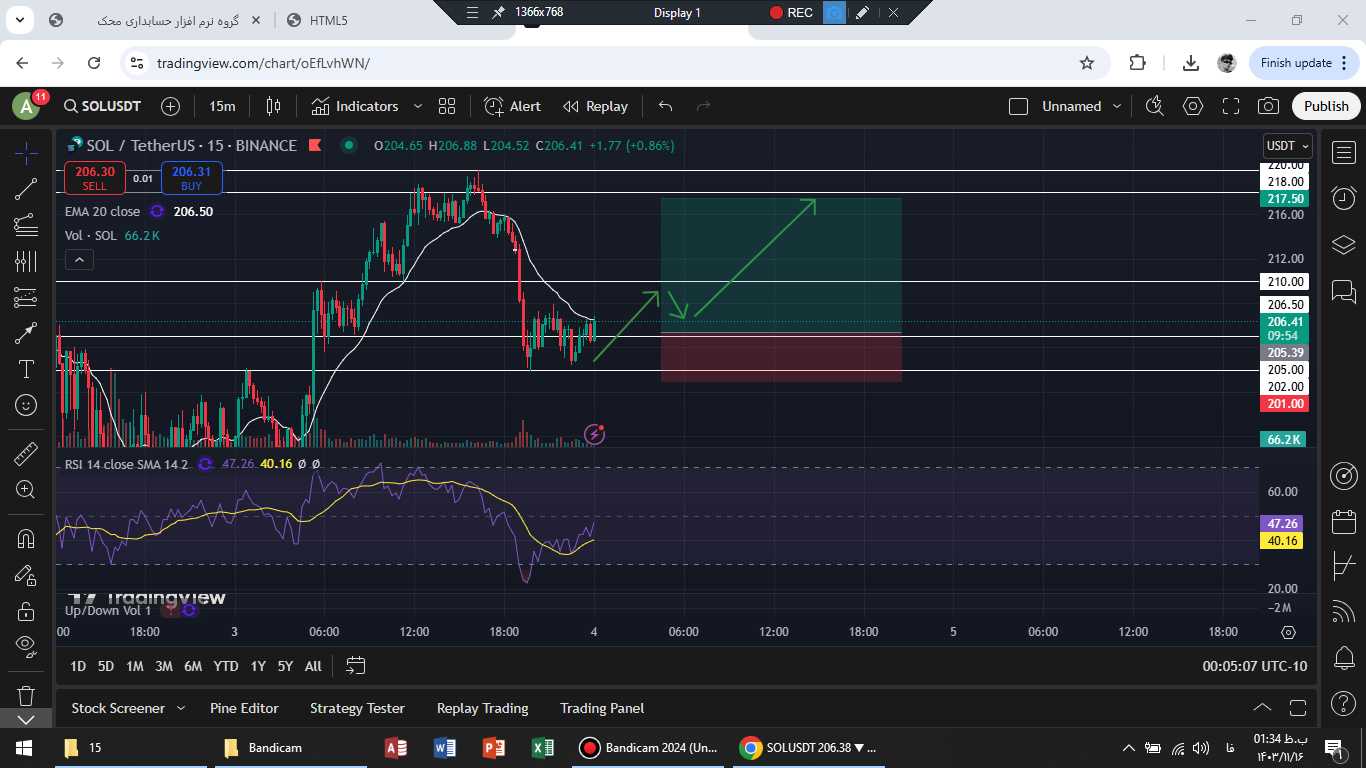Image resolution: width=1366 pixels, height=768 pixels.
Task: Remove drawings with trash icon
Action: coord(26,695)
